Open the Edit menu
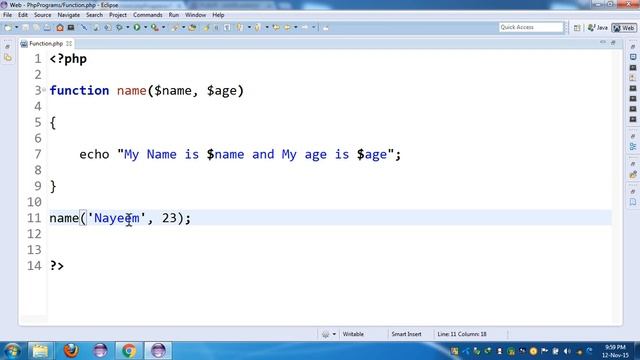Screen dimensions: 640x360 23,15
